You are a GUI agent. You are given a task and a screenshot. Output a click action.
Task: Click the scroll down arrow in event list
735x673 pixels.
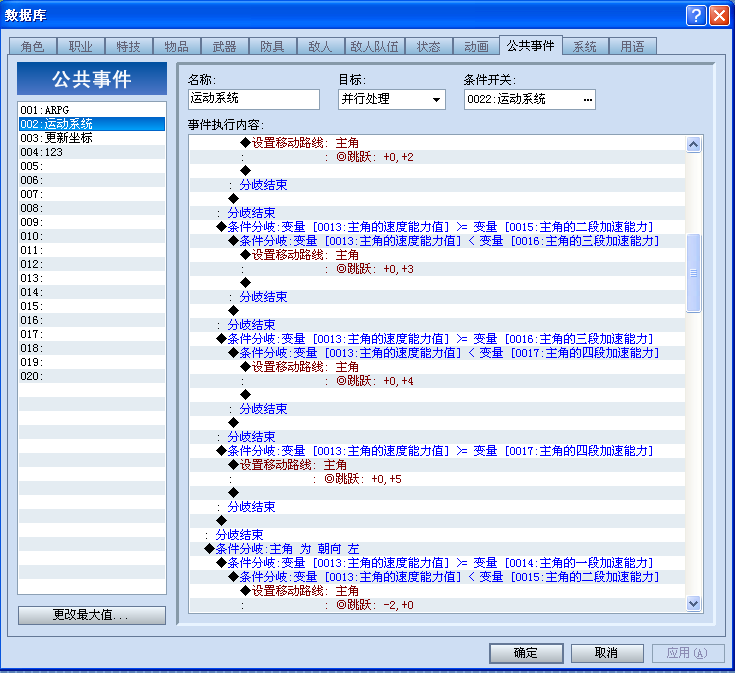[x=693, y=604]
